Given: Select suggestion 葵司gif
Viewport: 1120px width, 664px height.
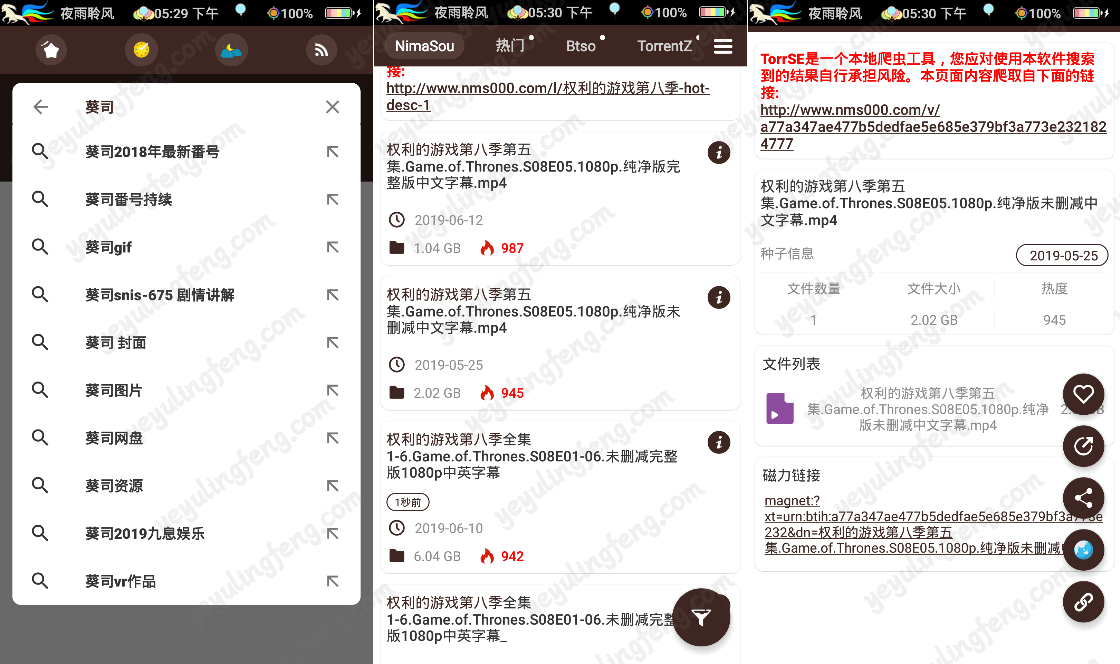Looking at the screenshot, I should [x=186, y=247].
